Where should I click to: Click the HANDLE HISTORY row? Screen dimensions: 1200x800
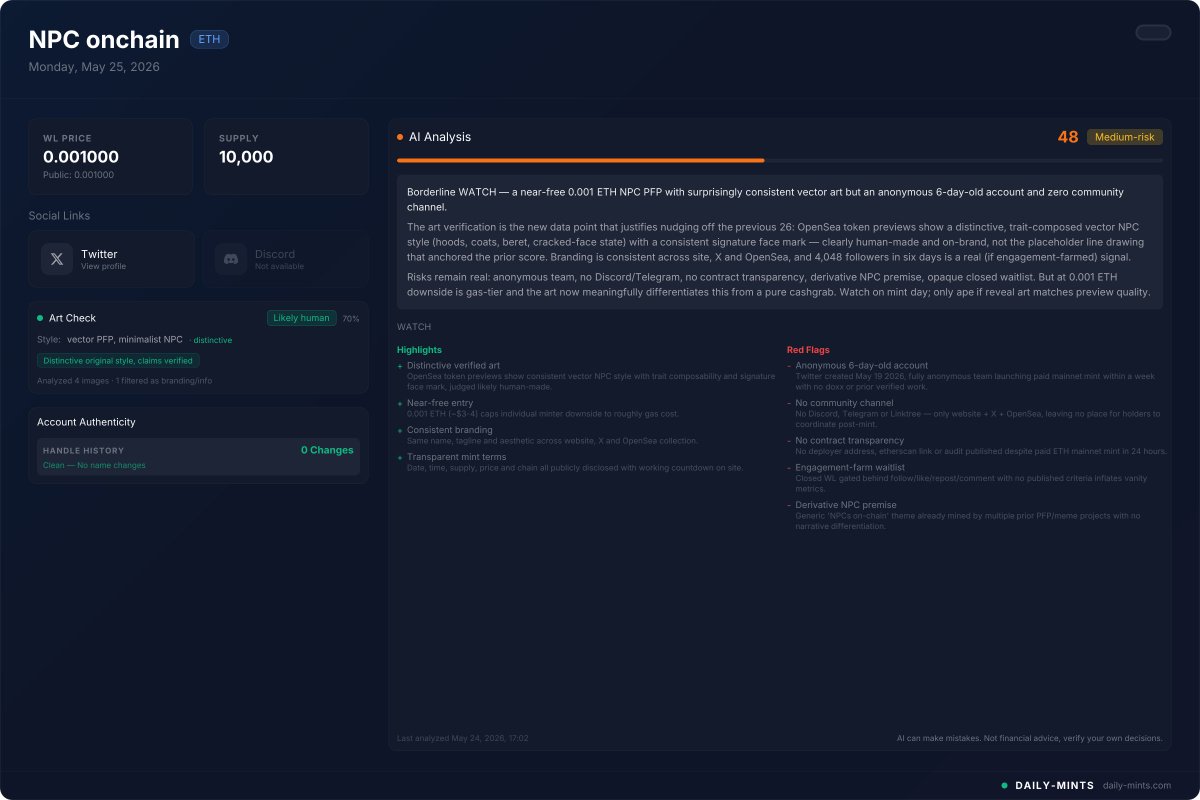tap(198, 457)
